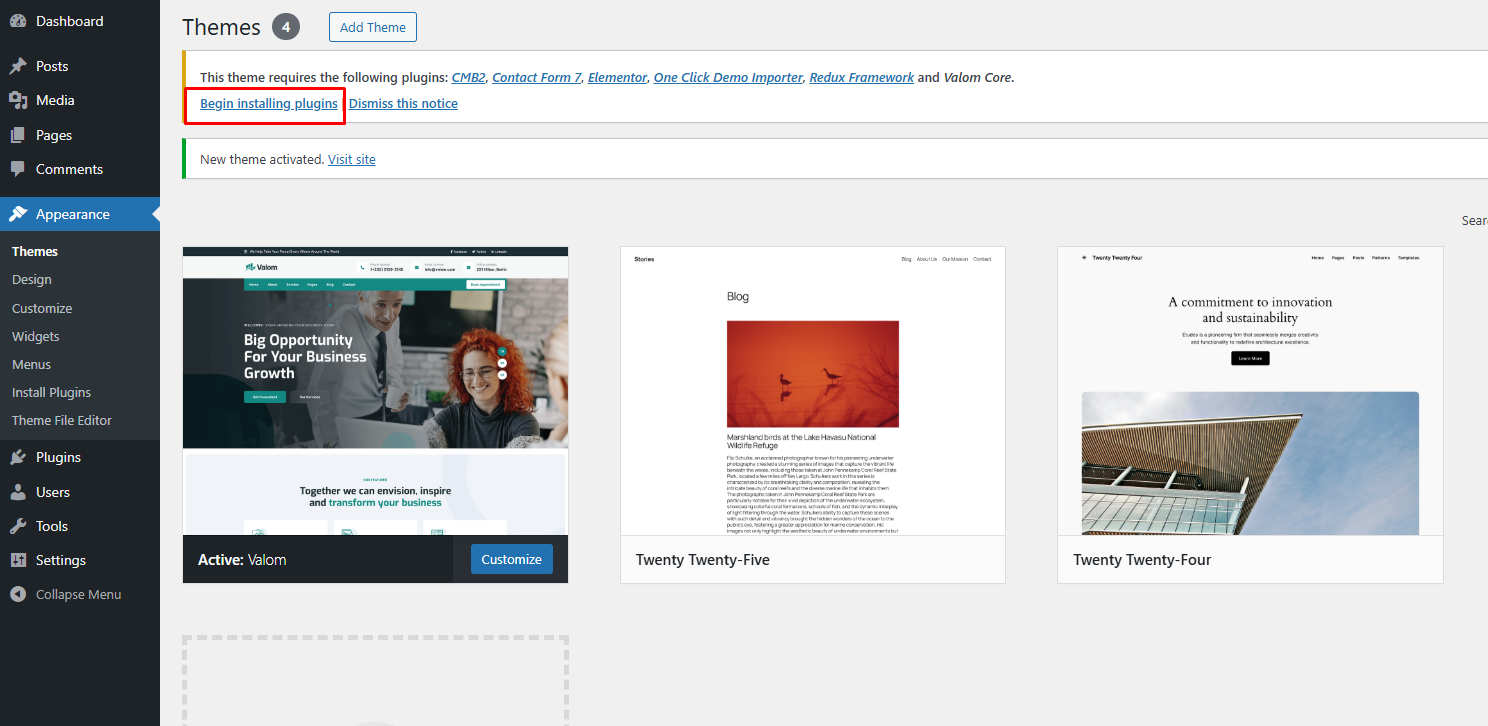Open Theme File Editor
The width and height of the screenshot is (1488, 726).
click(x=62, y=420)
